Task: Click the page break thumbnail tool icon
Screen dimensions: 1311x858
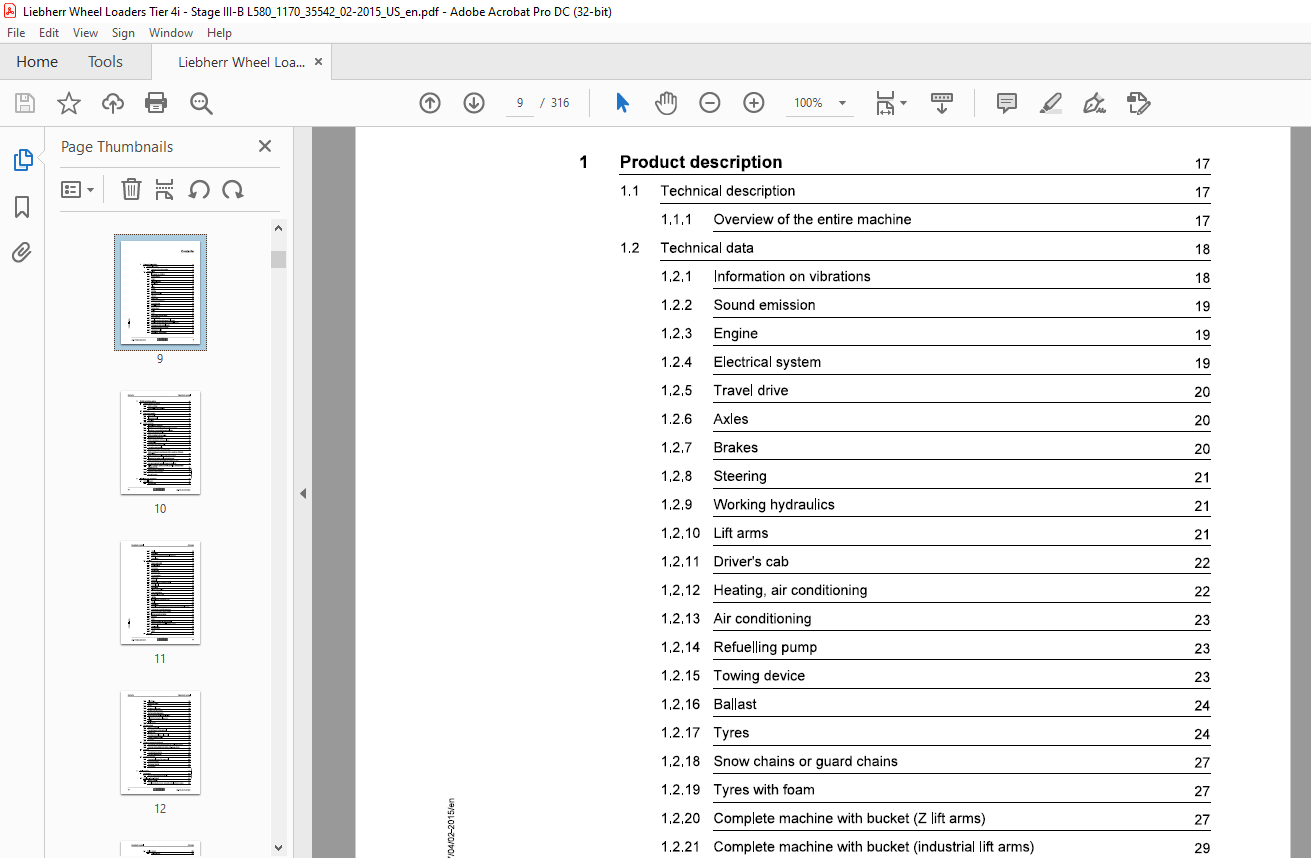Action: tap(165, 189)
